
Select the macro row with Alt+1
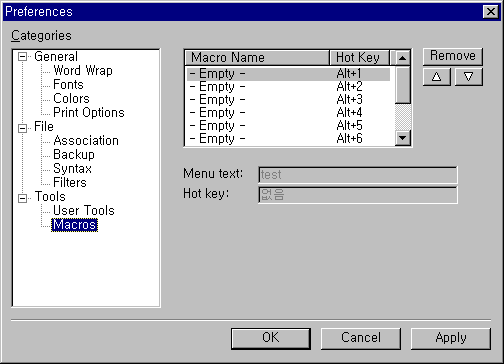(x=288, y=74)
